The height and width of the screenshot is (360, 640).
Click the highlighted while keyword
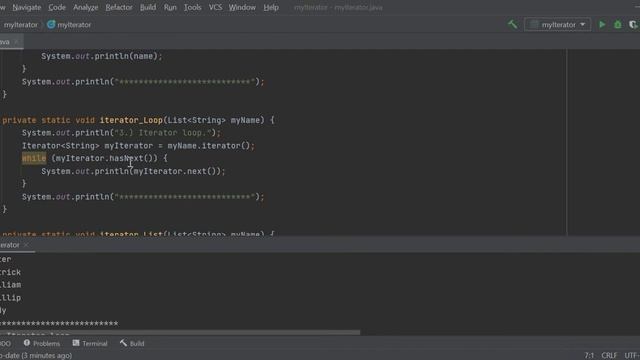[x=34, y=158]
